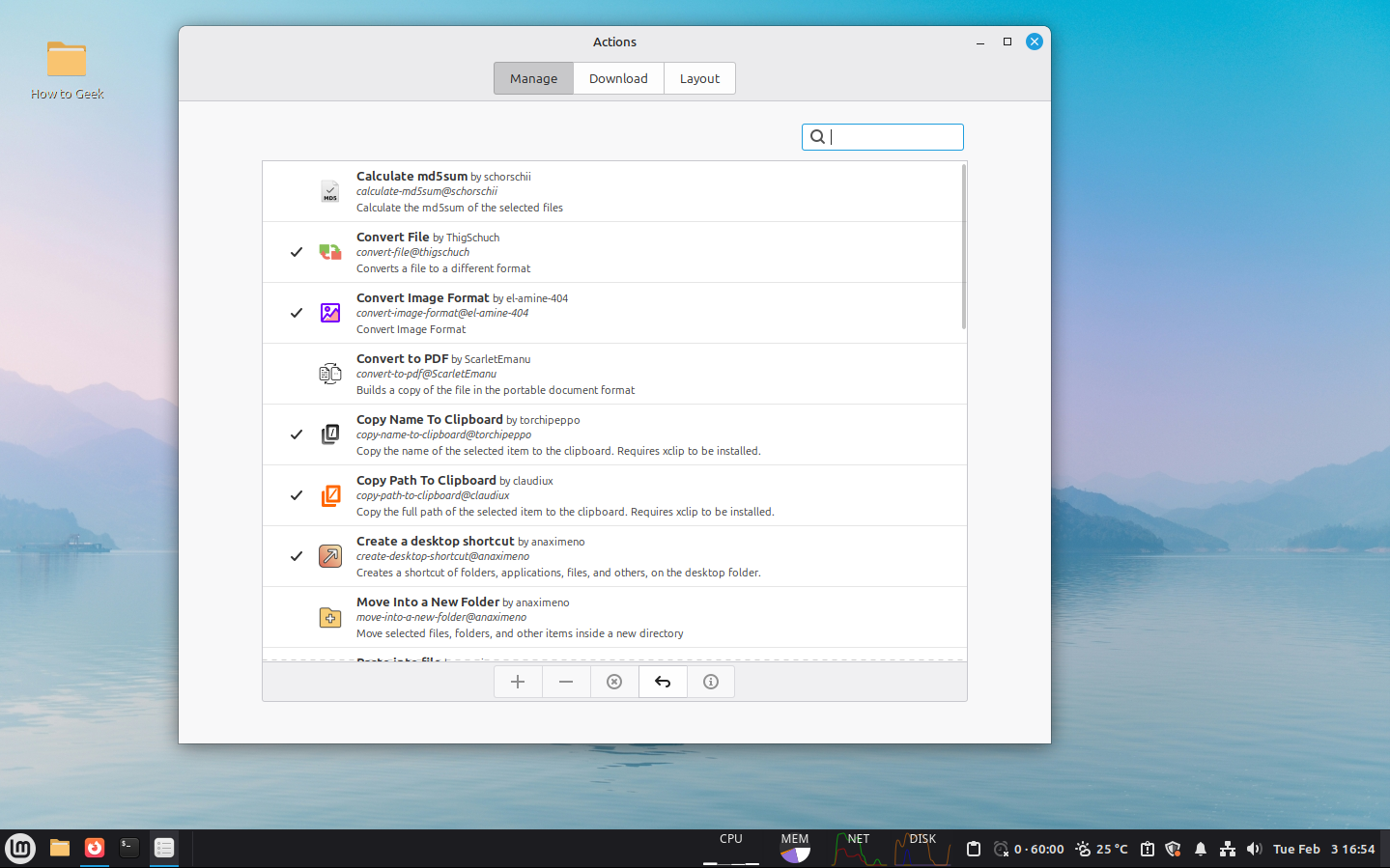This screenshot has height=868, width=1390.
Task: Click the Calculate md5sum file icon
Action: [330, 191]
